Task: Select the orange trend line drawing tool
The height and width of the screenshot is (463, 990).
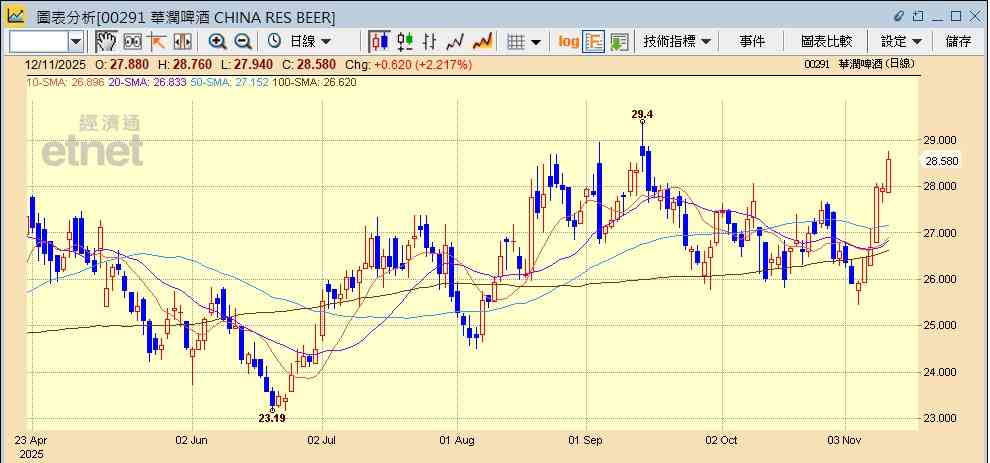Action: (156, 41)
